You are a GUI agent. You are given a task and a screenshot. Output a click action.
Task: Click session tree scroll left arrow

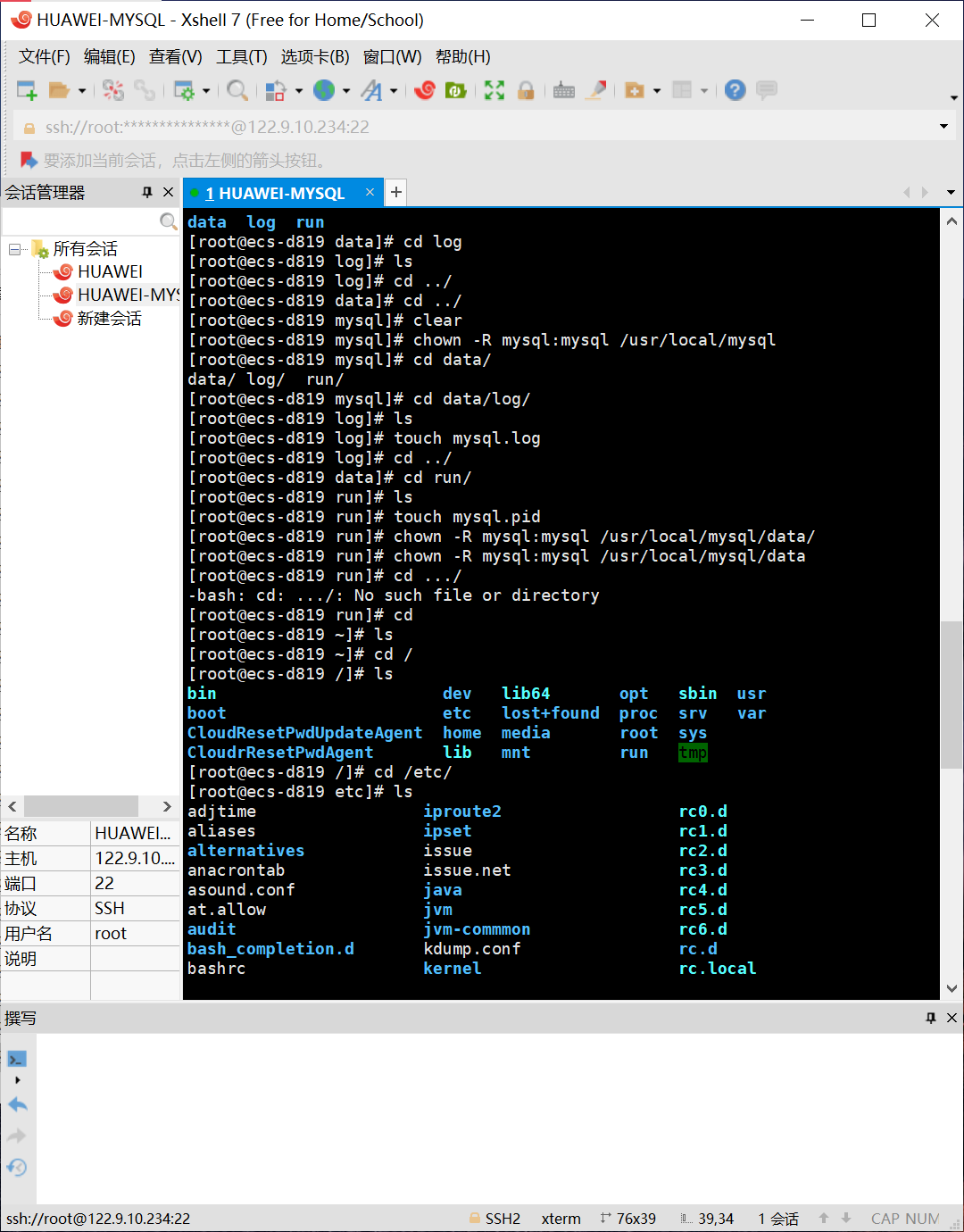click(x=12, y=806)
